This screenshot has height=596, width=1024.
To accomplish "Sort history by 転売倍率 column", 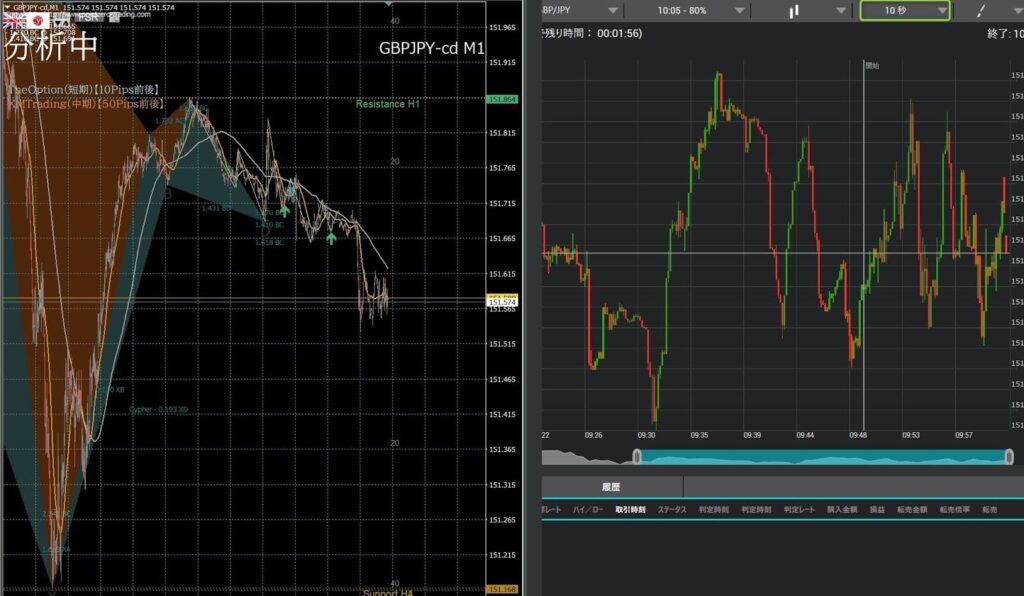I will pyautogui.click(x=955, y=510).
